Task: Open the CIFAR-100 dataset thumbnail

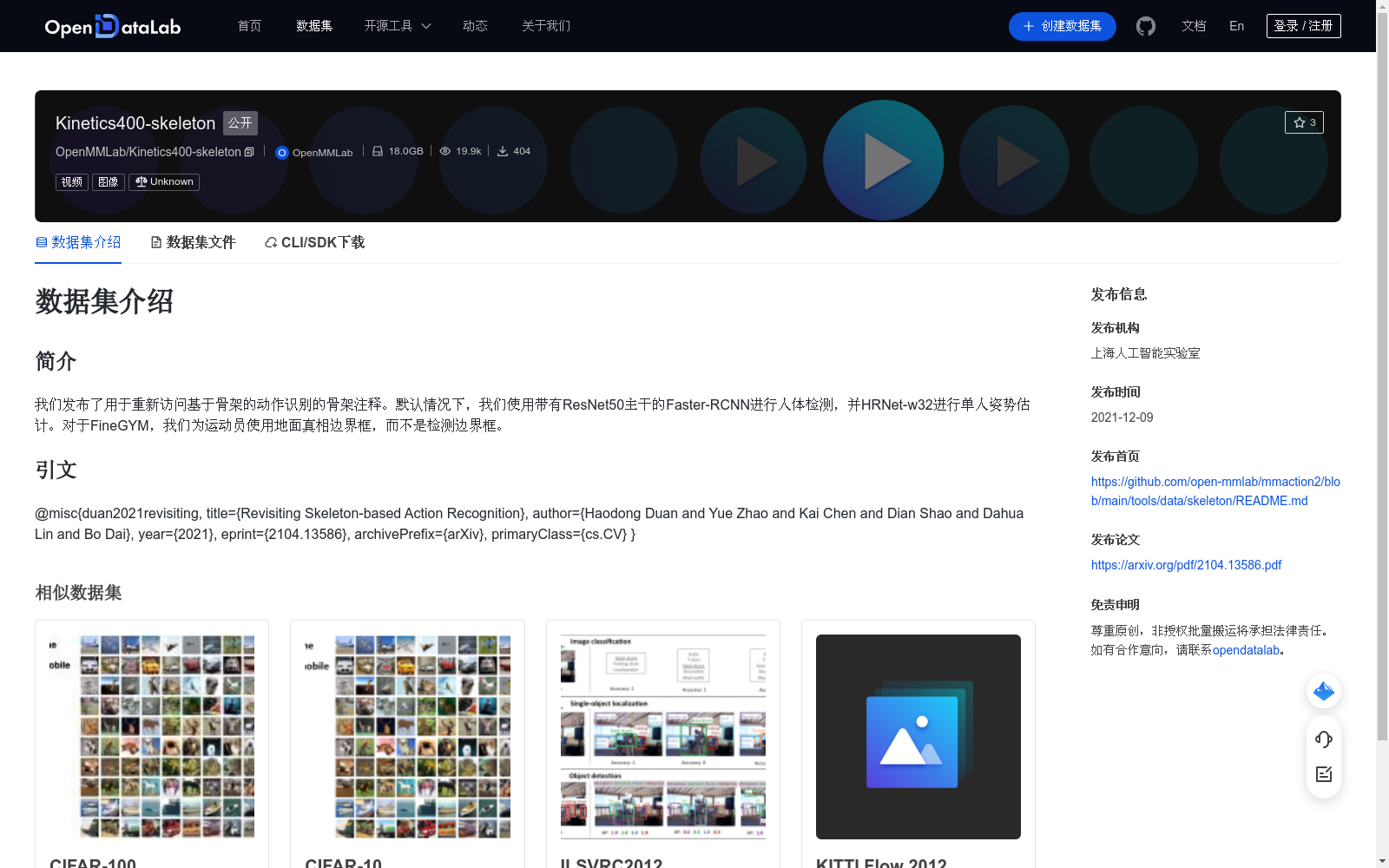Action: pos(152,737)
